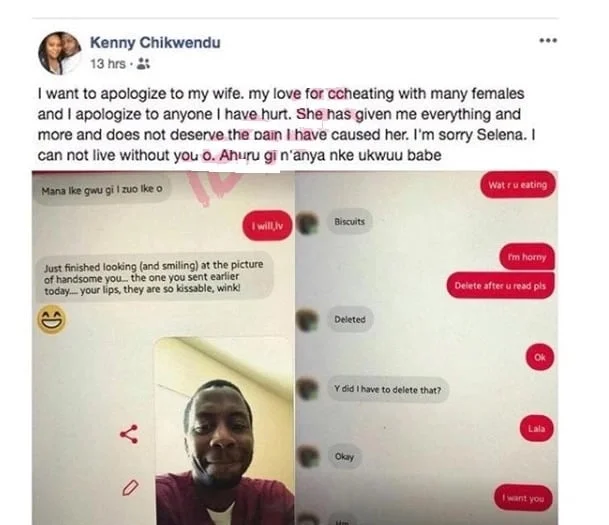Click the red share icon near the selfie

point(129,434)
